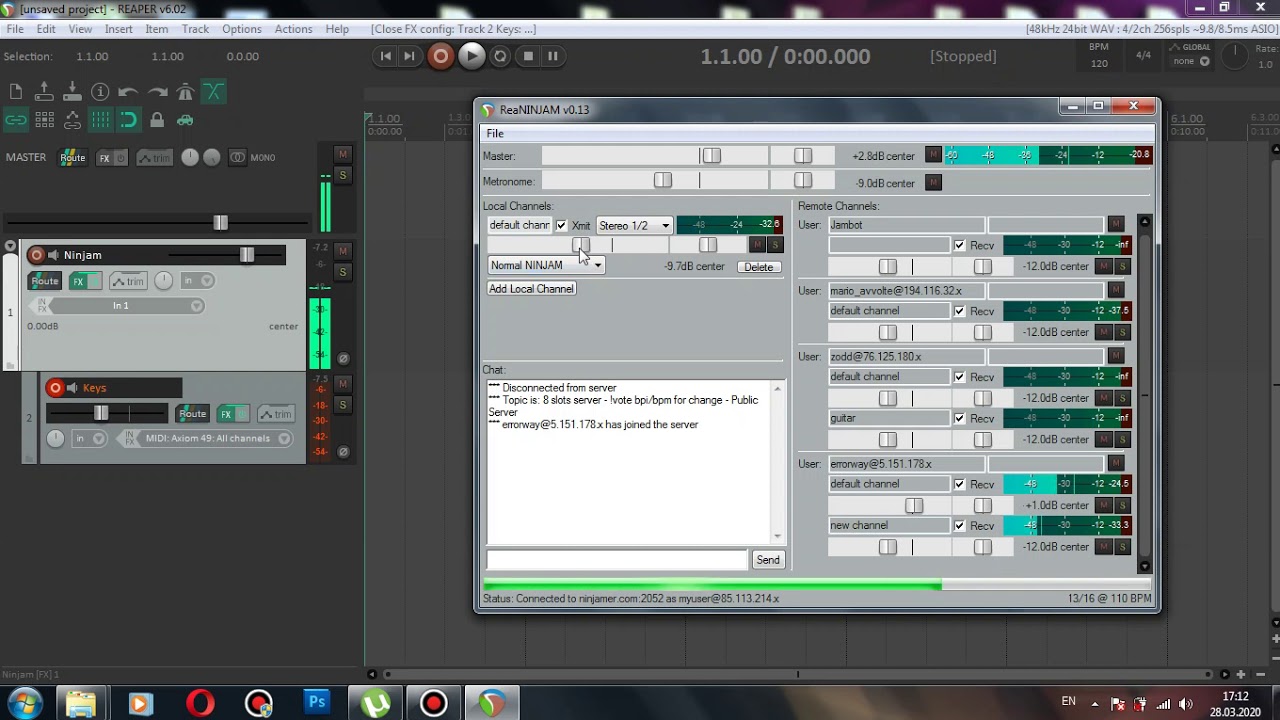Open uTorrent from the taskbar

[375, 704]
